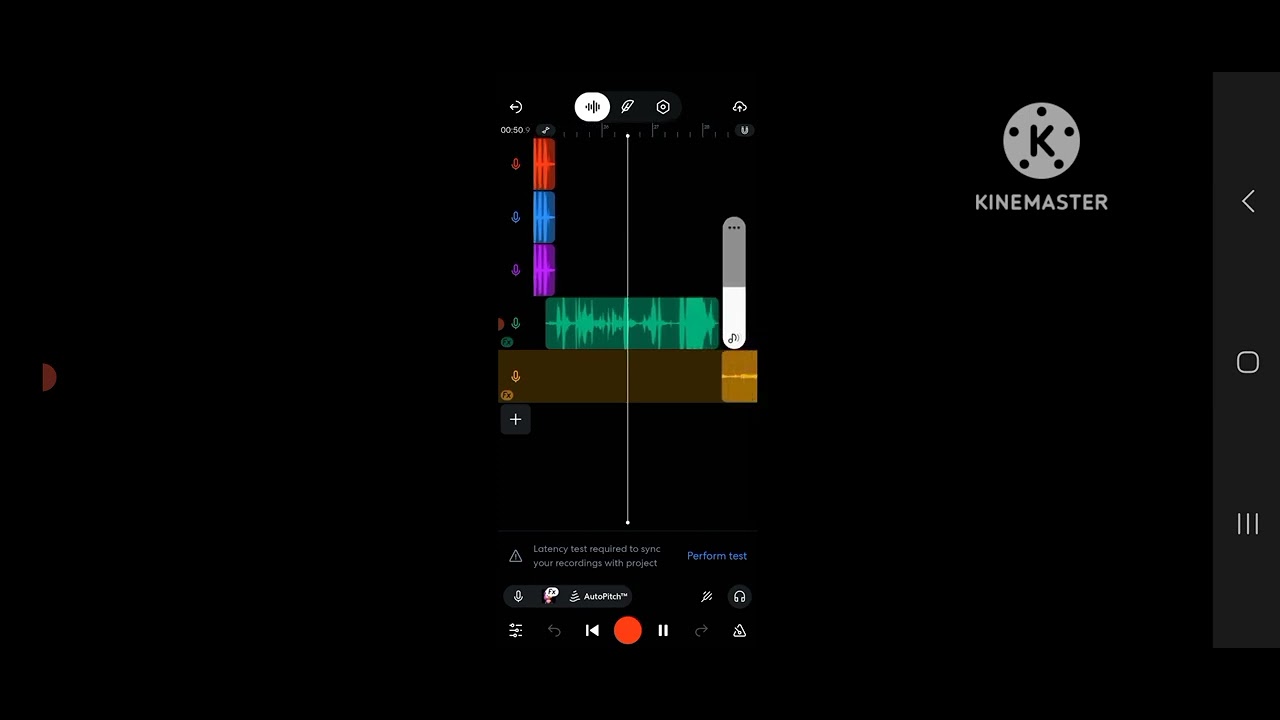Screen dimensions: 1280x720
Task: Select the green track microphone icon
Action: tap(516, 323)
